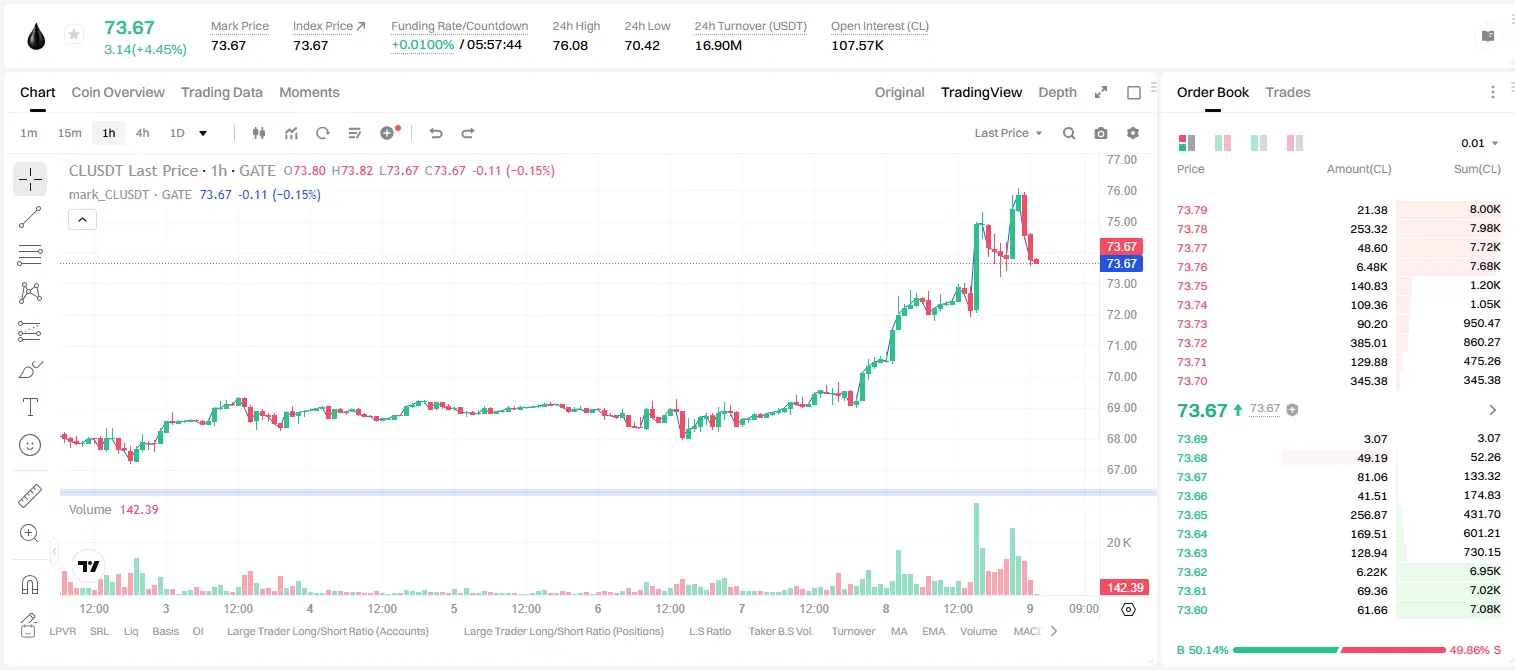This screenshot has width=1515, height=670.
Task: Switch chart view to Depth
Action: (1057, 92)
